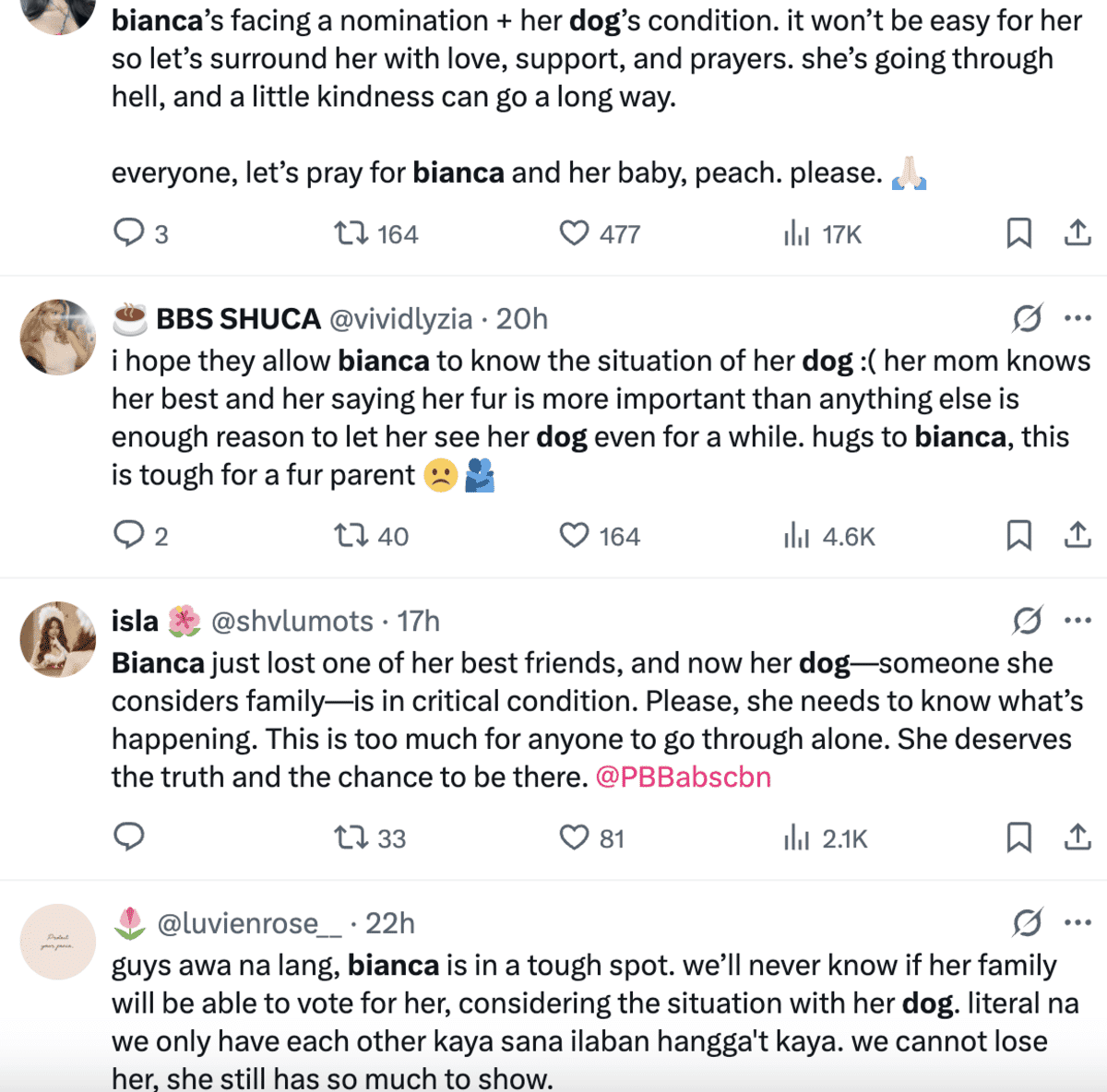1107x1092 pixels.
Task: Reply to the isla tweet about Bianca
Action: [128, 837]
